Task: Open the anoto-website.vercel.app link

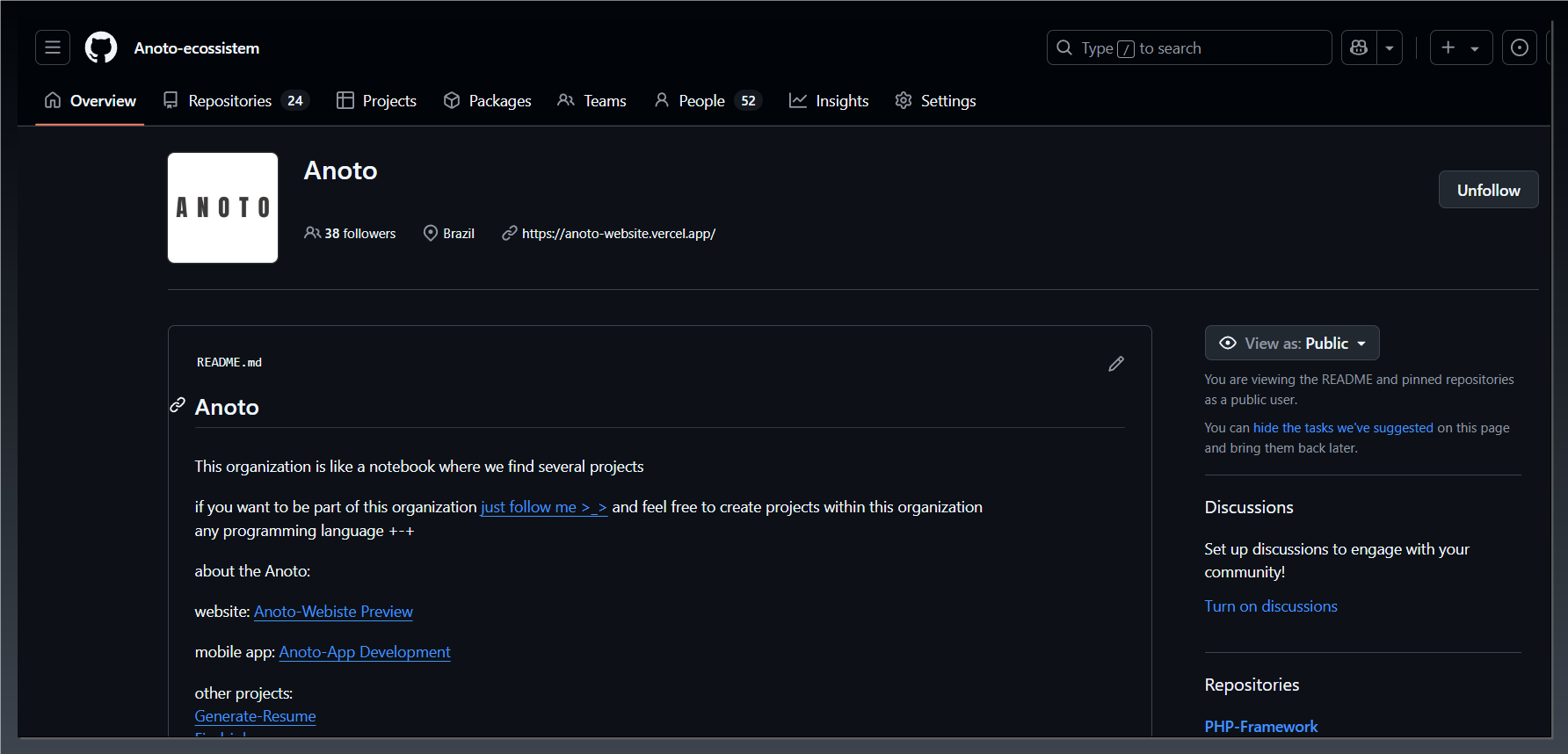Action: 618,234
